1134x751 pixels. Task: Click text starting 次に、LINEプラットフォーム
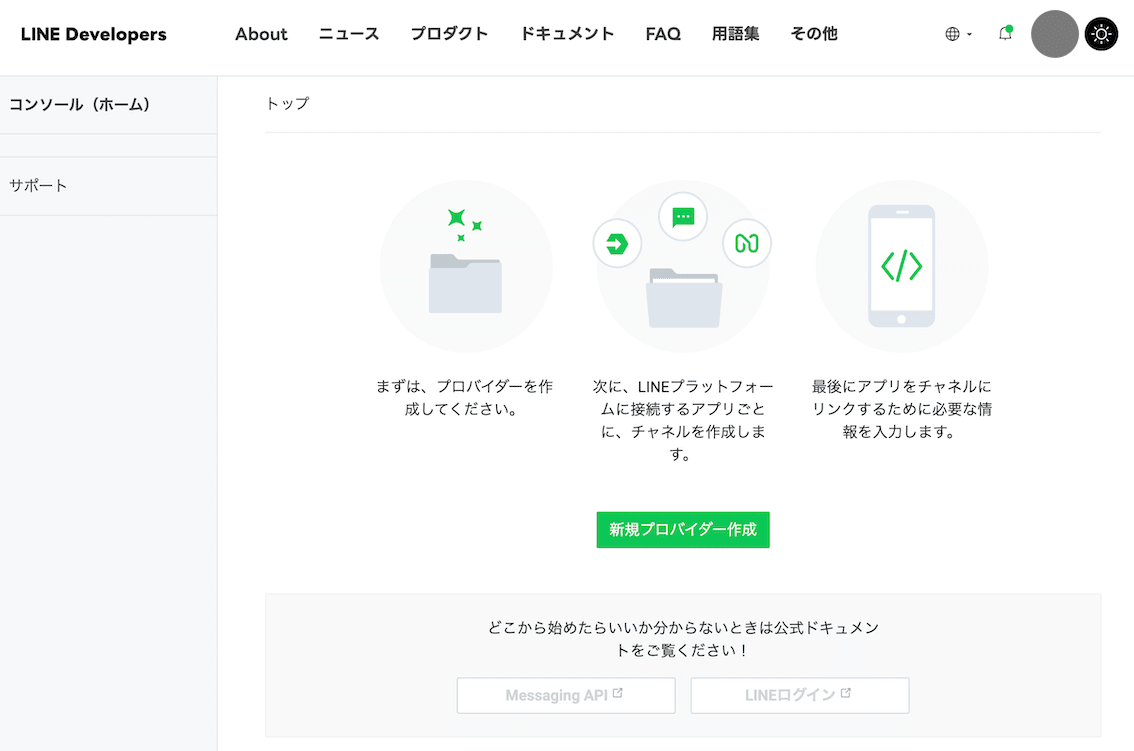point(683,420)
